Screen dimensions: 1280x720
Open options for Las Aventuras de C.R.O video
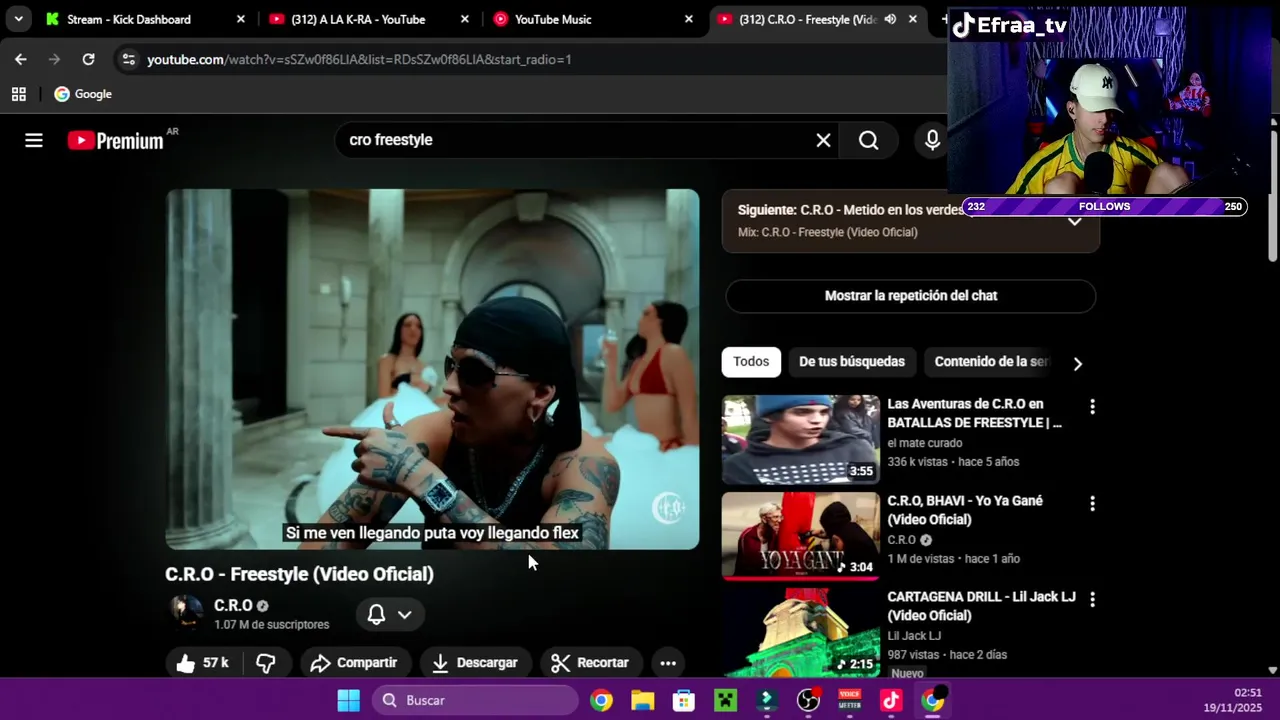[1092, 407]
